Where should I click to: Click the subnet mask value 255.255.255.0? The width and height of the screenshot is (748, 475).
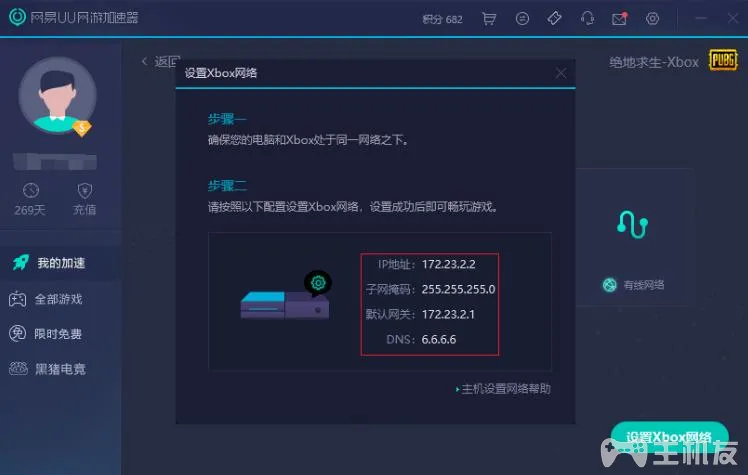[458, 289]
